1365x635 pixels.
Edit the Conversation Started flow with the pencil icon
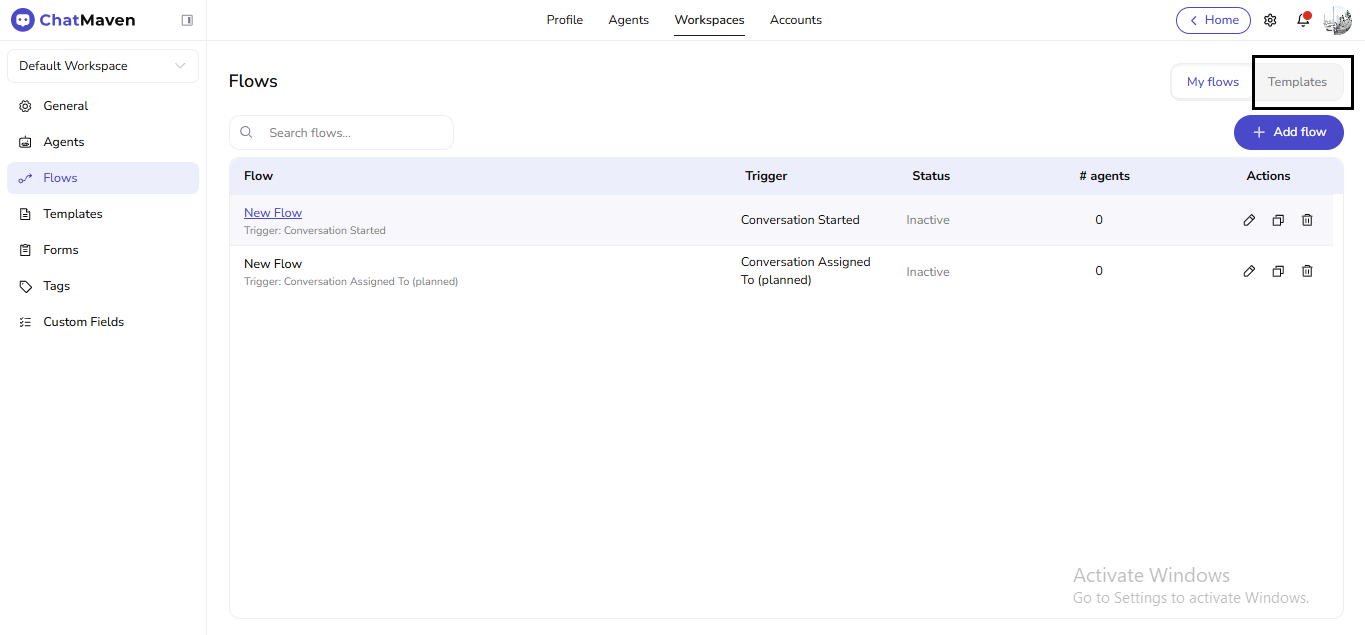pyautogui.click(x=1248, y=219)
